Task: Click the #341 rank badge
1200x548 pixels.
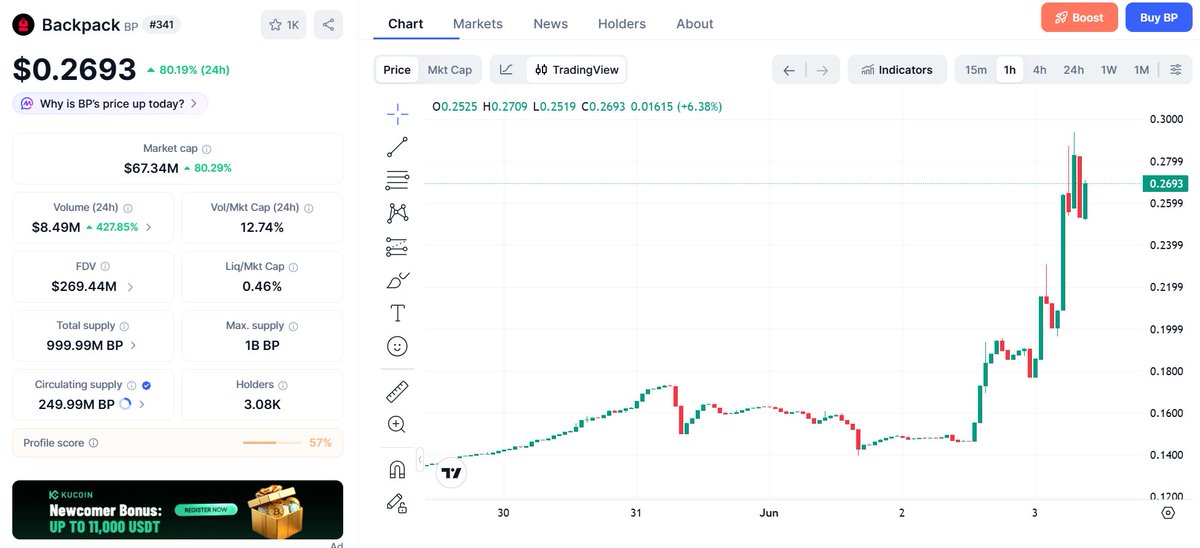Action: coord(162,25)
